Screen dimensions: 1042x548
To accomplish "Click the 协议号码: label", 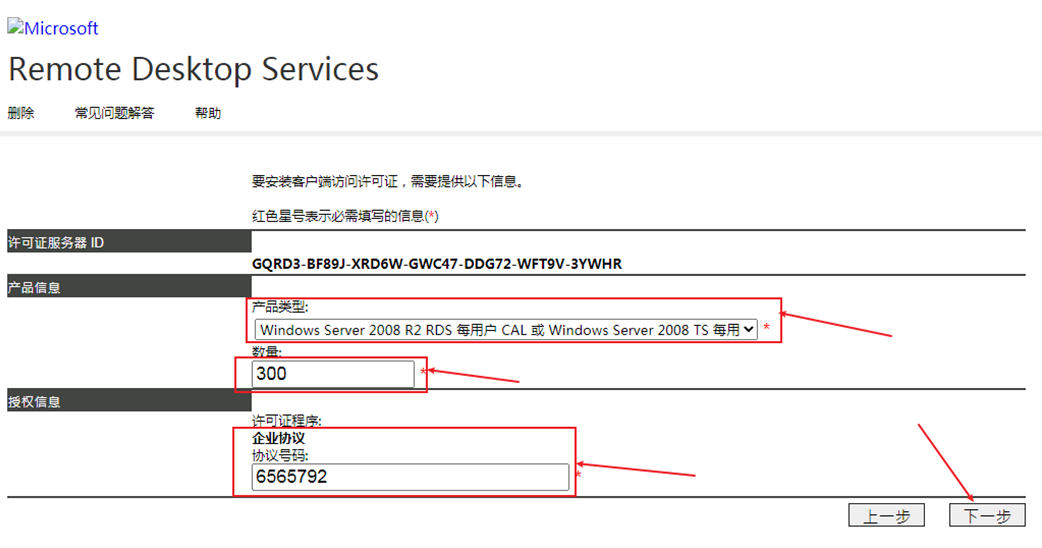I will click(x=280, y=456).
